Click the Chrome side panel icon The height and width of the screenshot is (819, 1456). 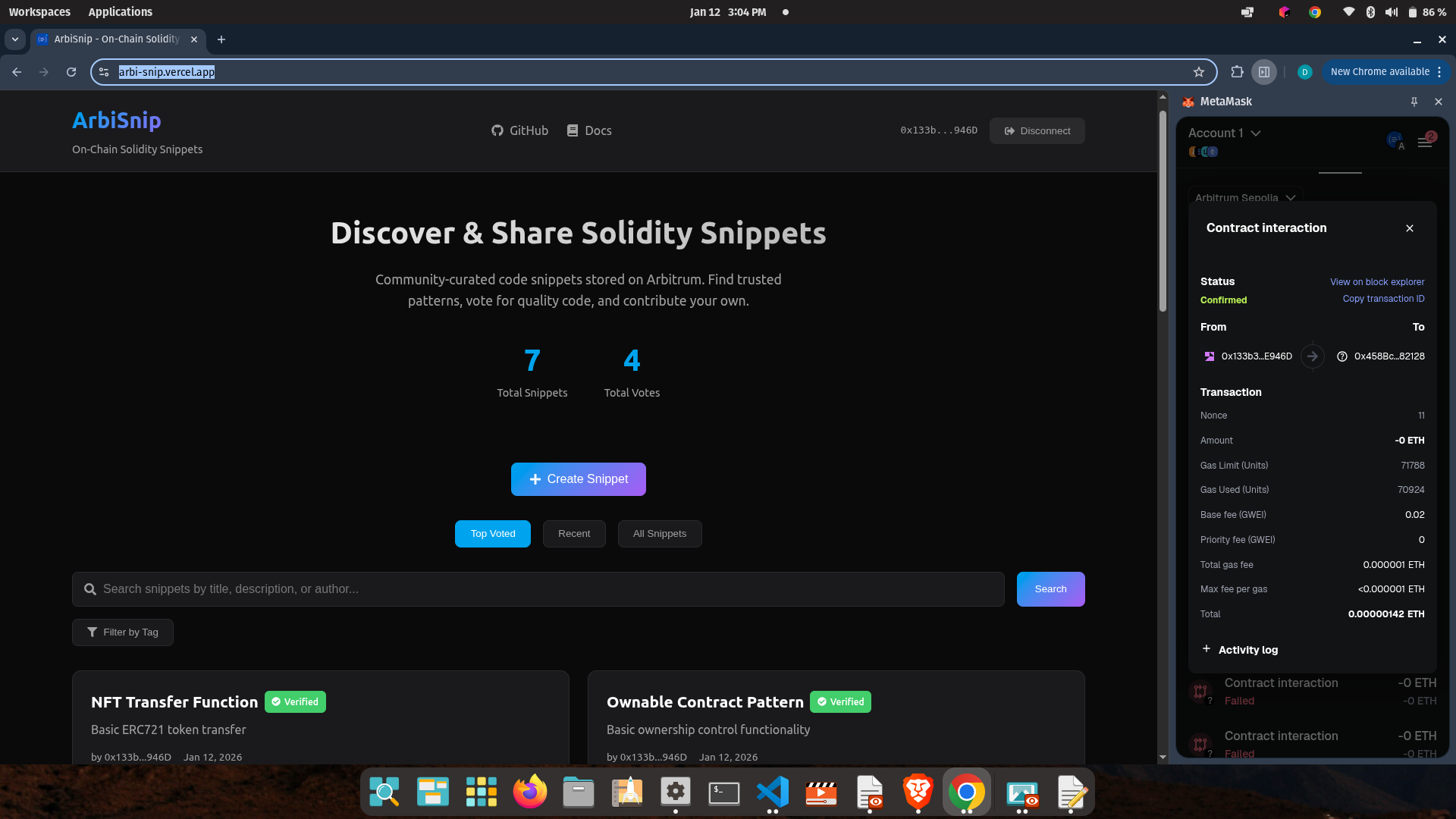point(1264,72)
